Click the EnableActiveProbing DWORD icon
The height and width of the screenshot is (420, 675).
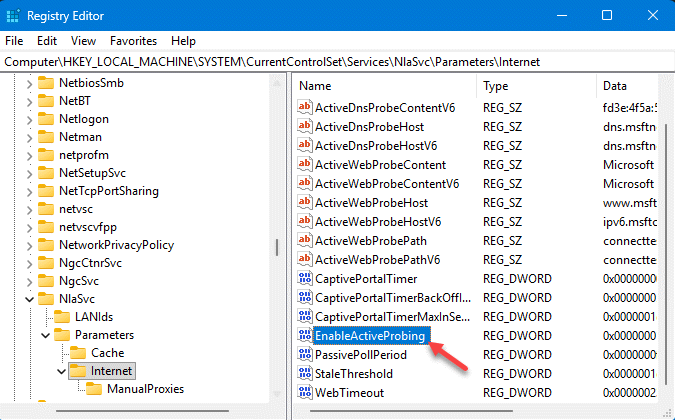(x=304, y=335)
